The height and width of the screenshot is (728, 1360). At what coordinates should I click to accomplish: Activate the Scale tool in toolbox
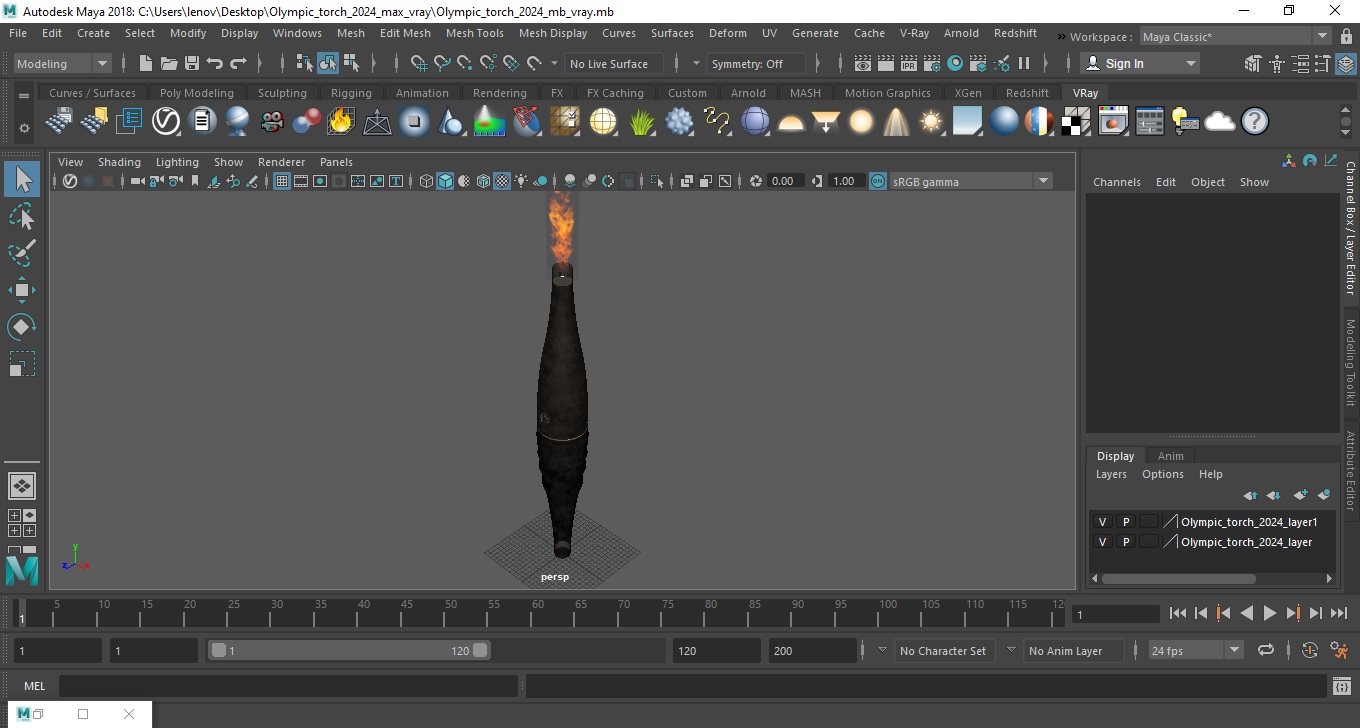pyautogui.click(x=22, y=363)
